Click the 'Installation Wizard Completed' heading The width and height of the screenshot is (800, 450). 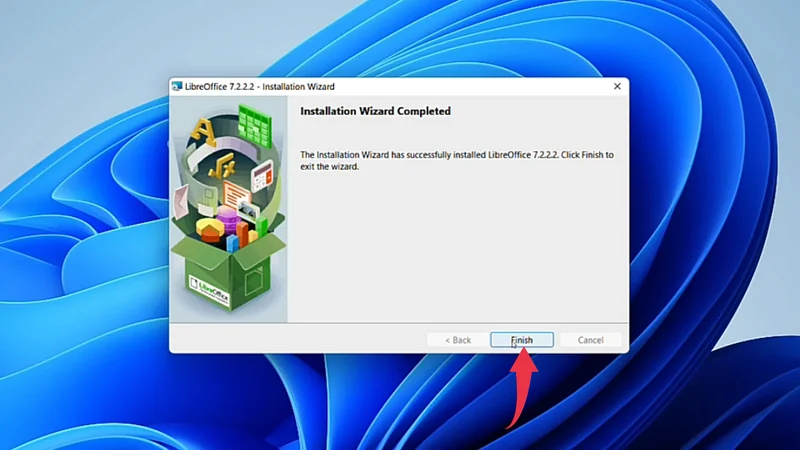click(x=375, y=111)
